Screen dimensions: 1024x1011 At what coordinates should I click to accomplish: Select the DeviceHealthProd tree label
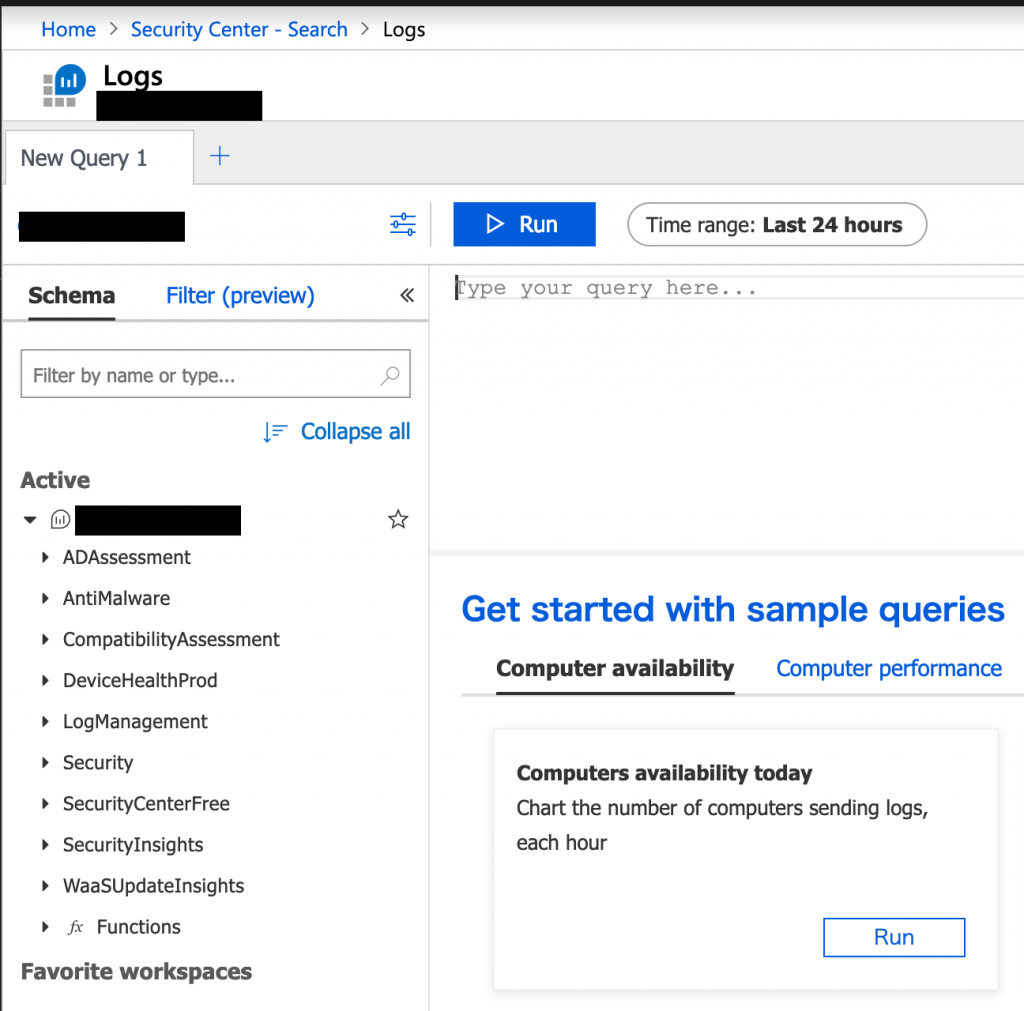140,681
